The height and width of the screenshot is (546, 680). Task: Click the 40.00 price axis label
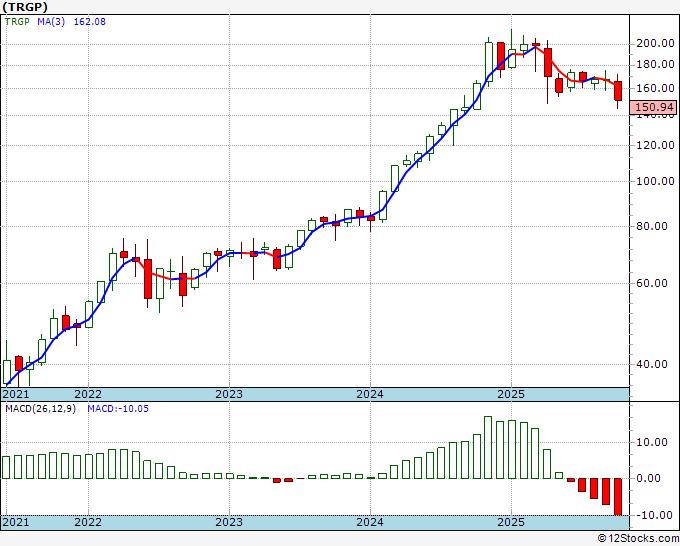(654, 364)
